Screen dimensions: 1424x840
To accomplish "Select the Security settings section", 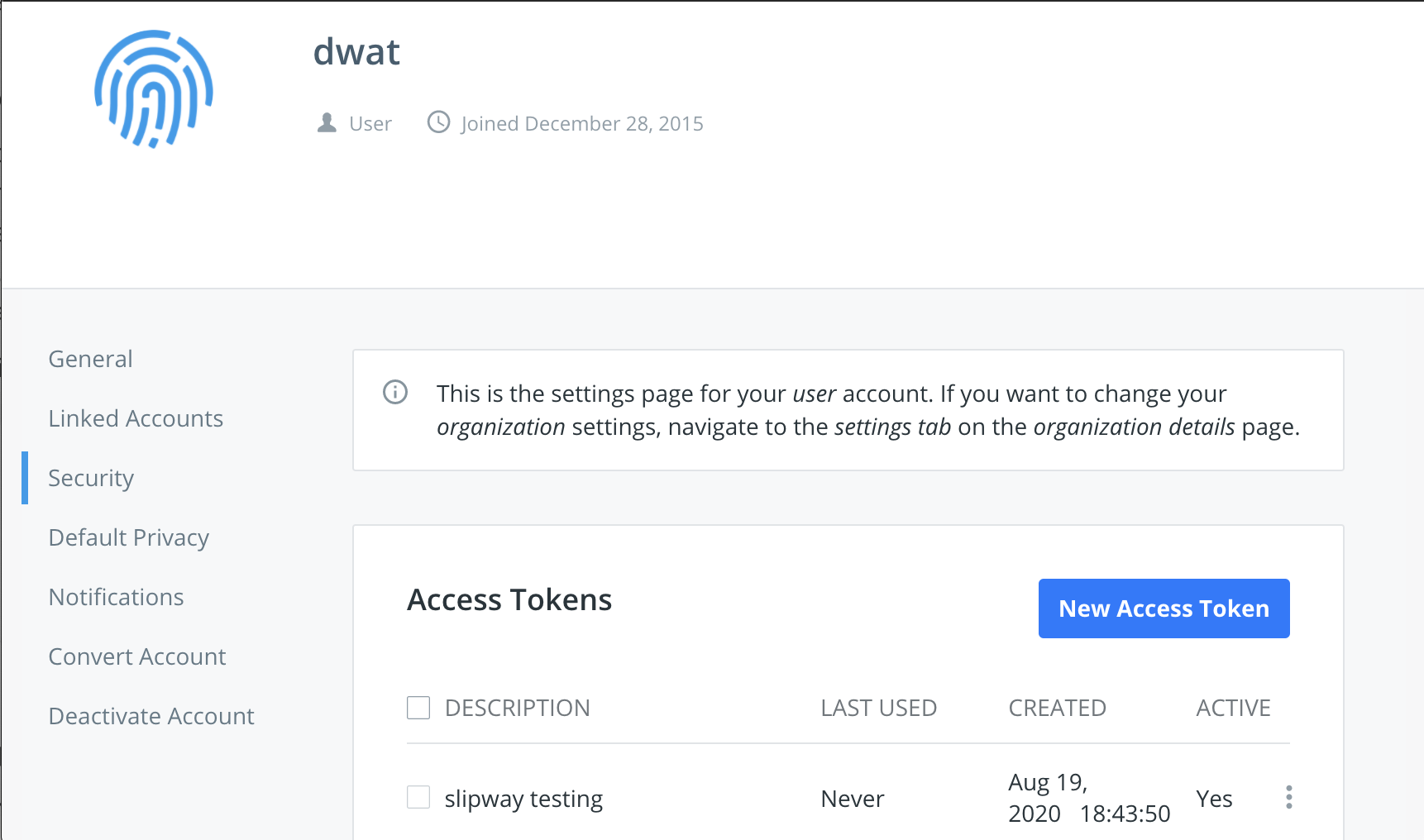I will pyautogui.click(x=91, y=478).
